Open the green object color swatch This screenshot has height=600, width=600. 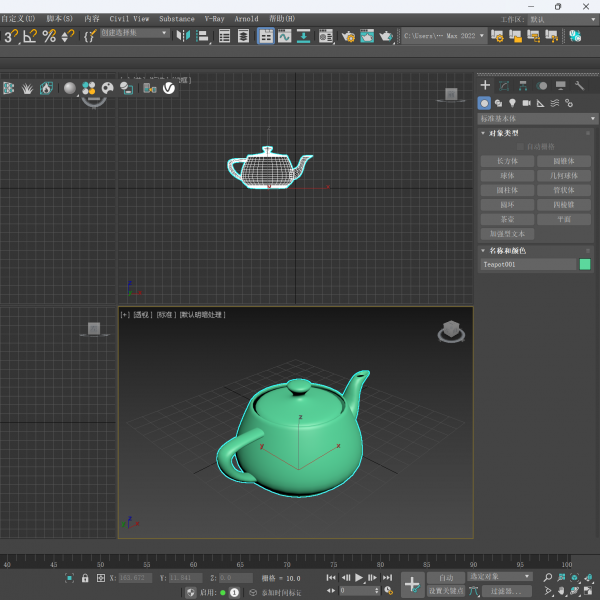[x=585, y=264]
